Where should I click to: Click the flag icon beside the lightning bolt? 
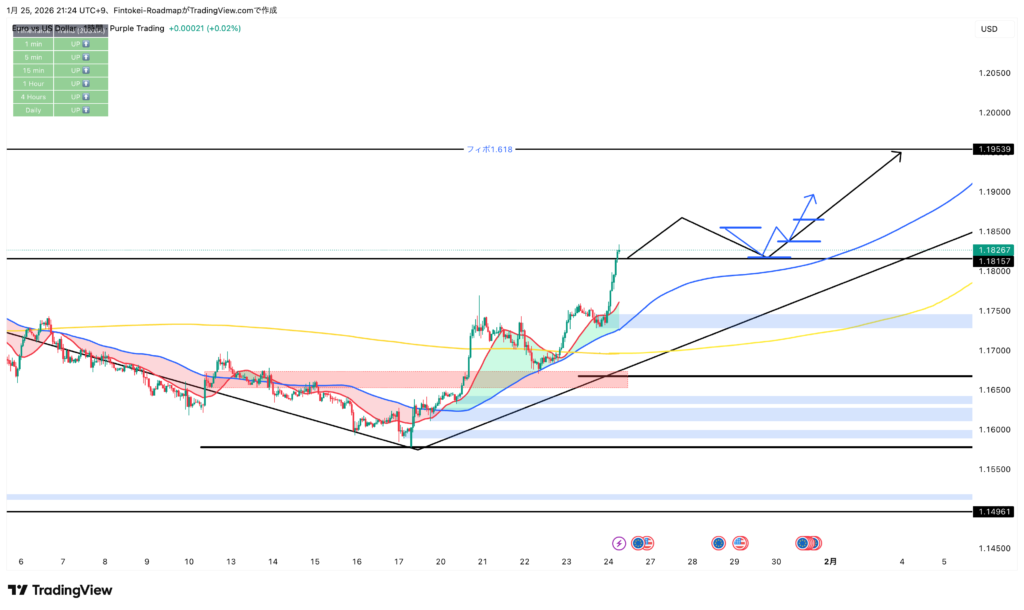[x=647, y=543]
